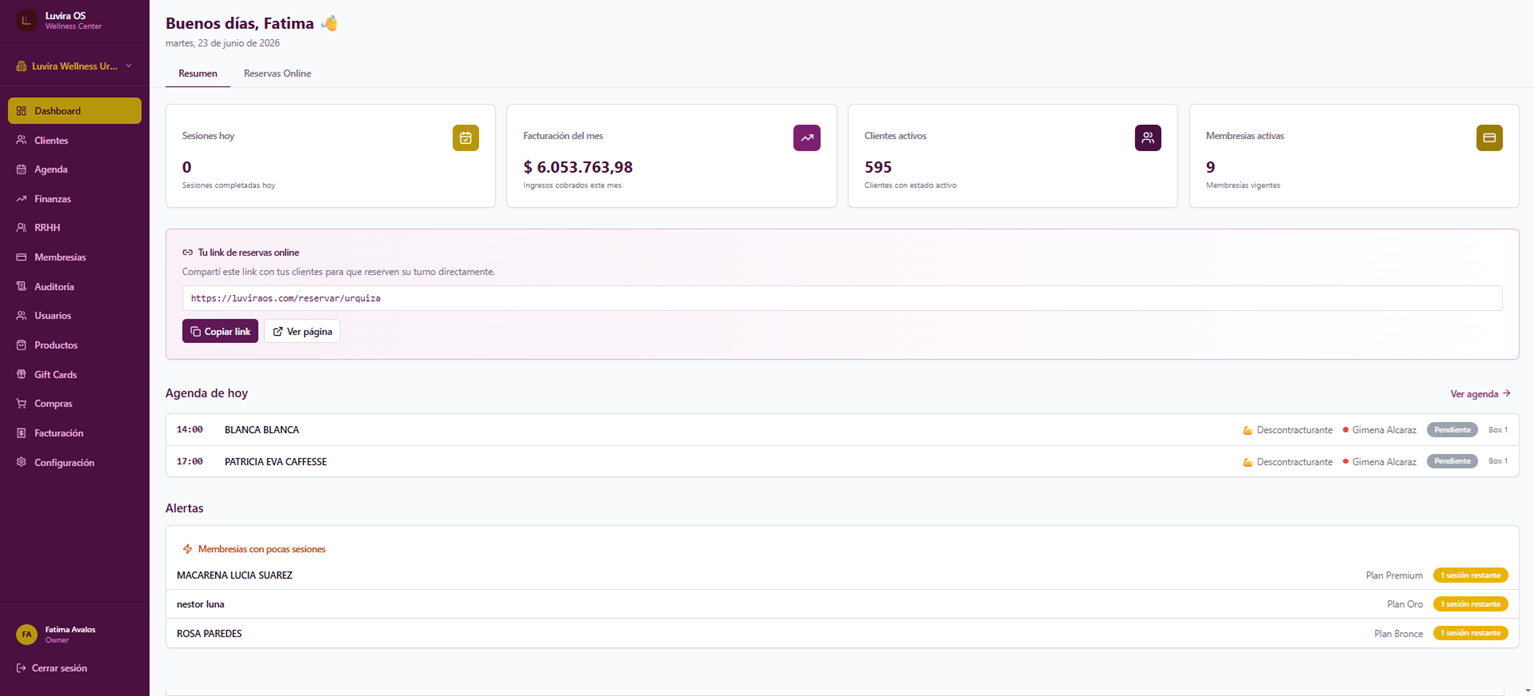This screenshot has height=696, width=1534.
Task: Click Fatima Avalos profile name
Action: 70,629
